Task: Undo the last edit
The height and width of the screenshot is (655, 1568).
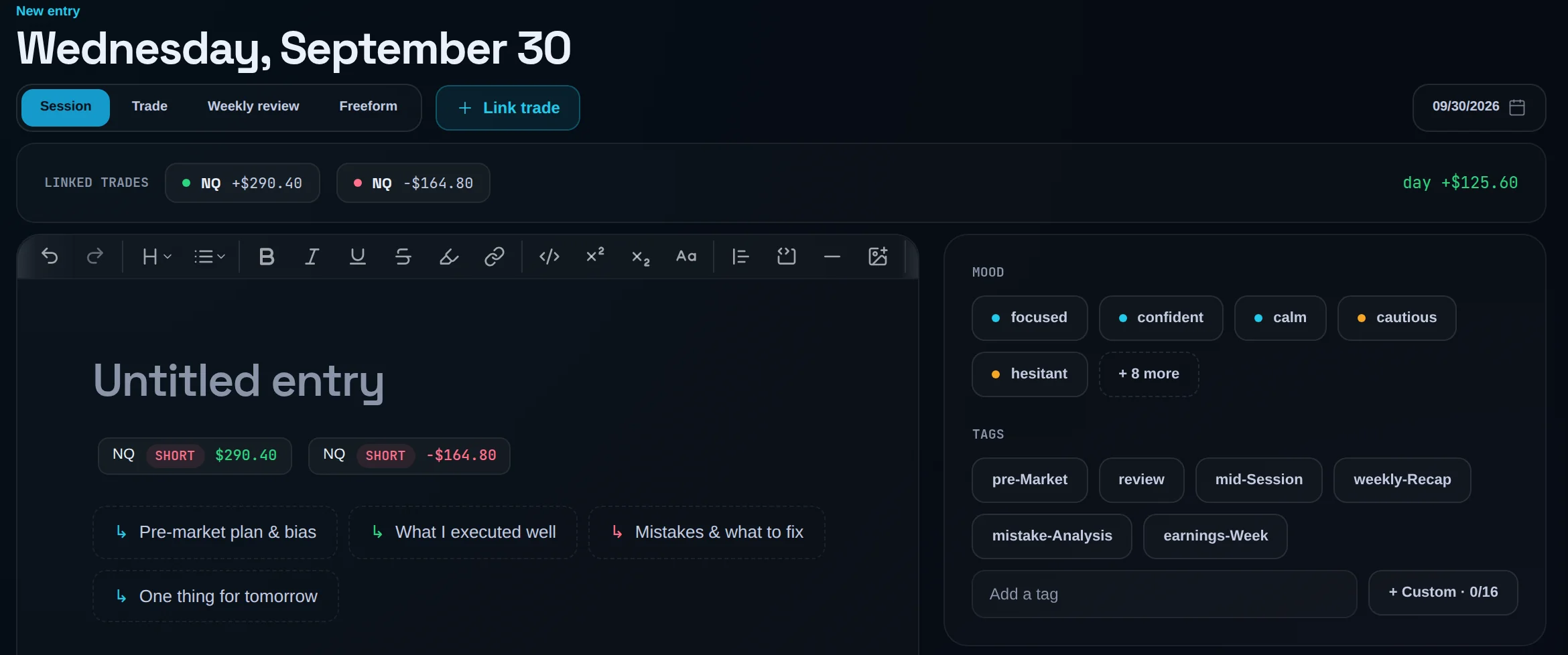Action: 50,257
